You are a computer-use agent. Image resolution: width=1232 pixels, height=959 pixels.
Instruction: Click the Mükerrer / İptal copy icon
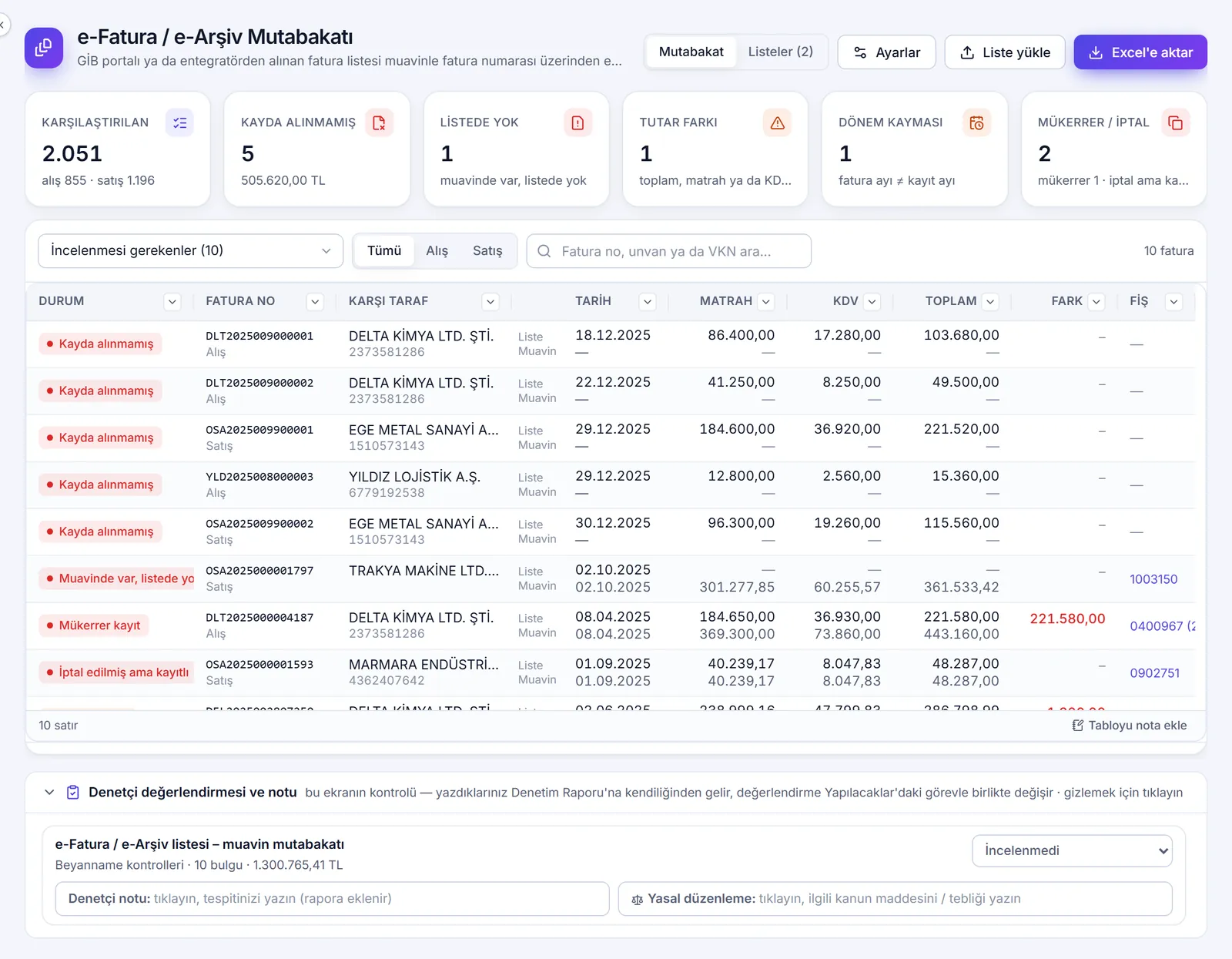pyautogui.click(x=1176, y=122)
